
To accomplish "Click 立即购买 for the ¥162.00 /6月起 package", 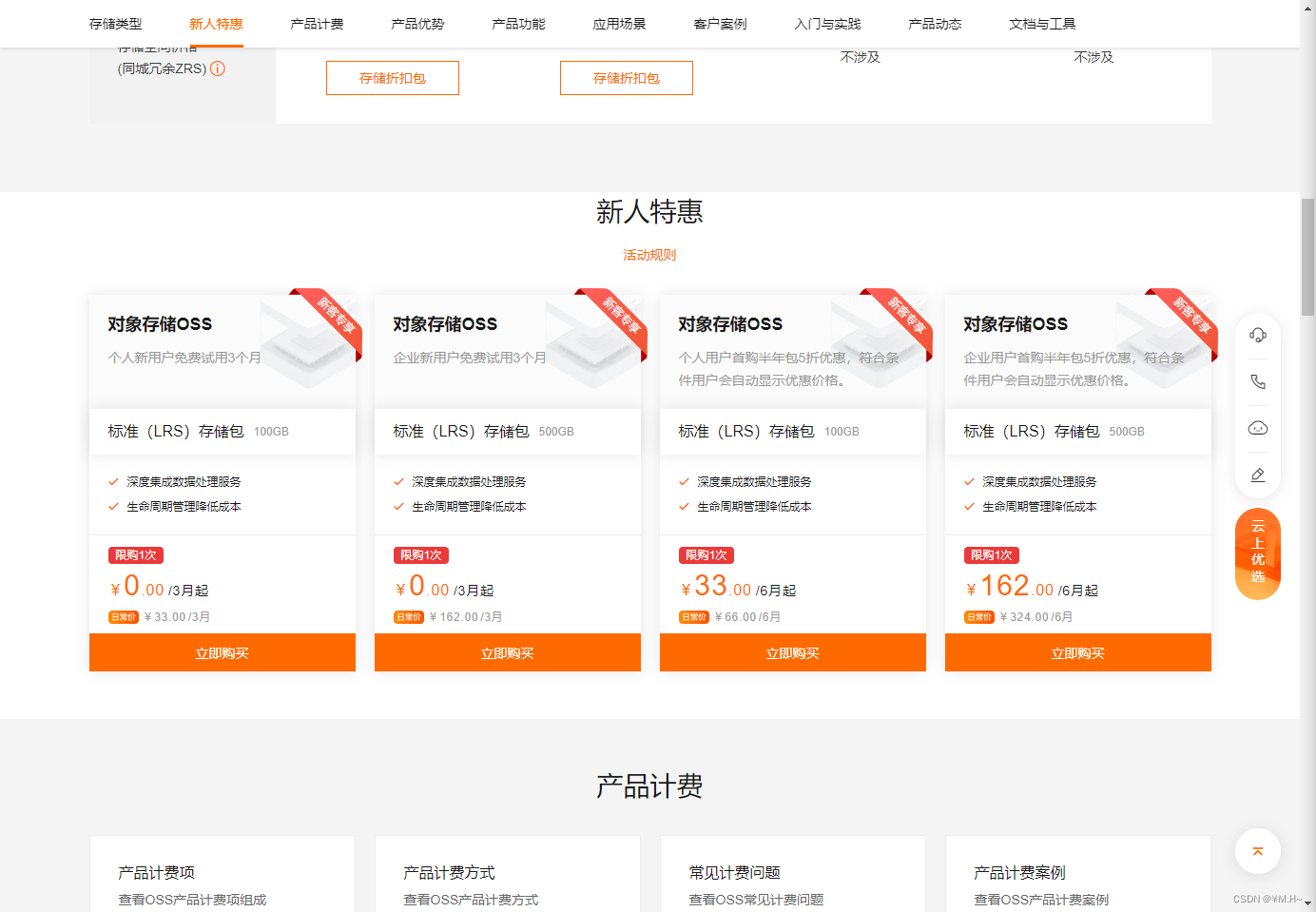I will [x=1078, y=652].
